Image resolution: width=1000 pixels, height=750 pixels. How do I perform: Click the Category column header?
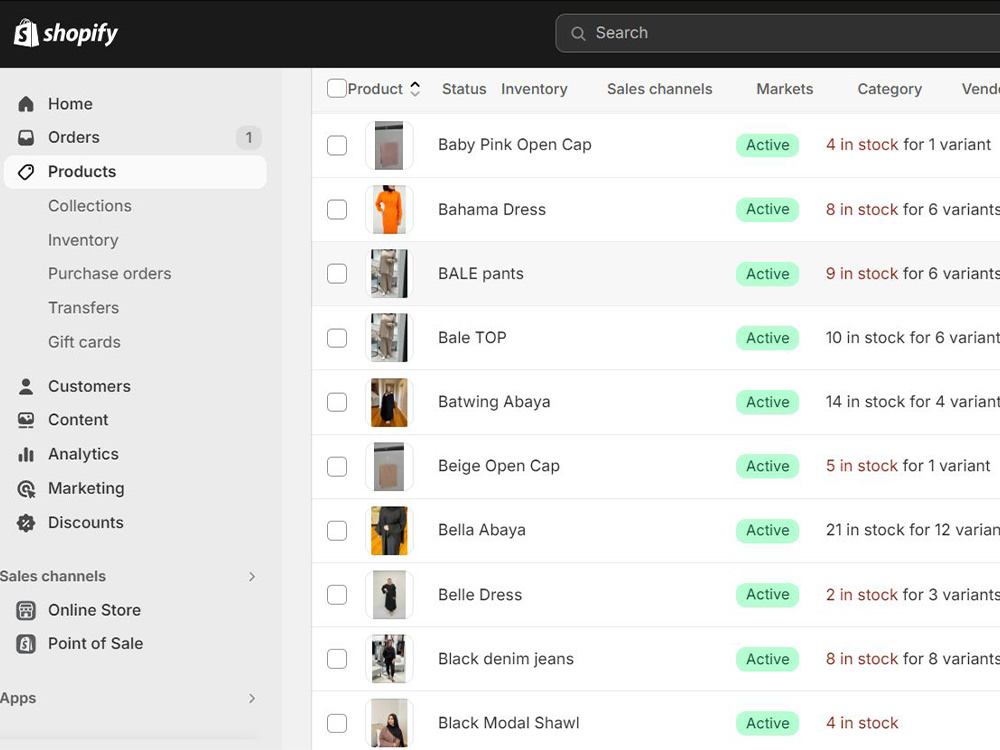tap(890, 89)
